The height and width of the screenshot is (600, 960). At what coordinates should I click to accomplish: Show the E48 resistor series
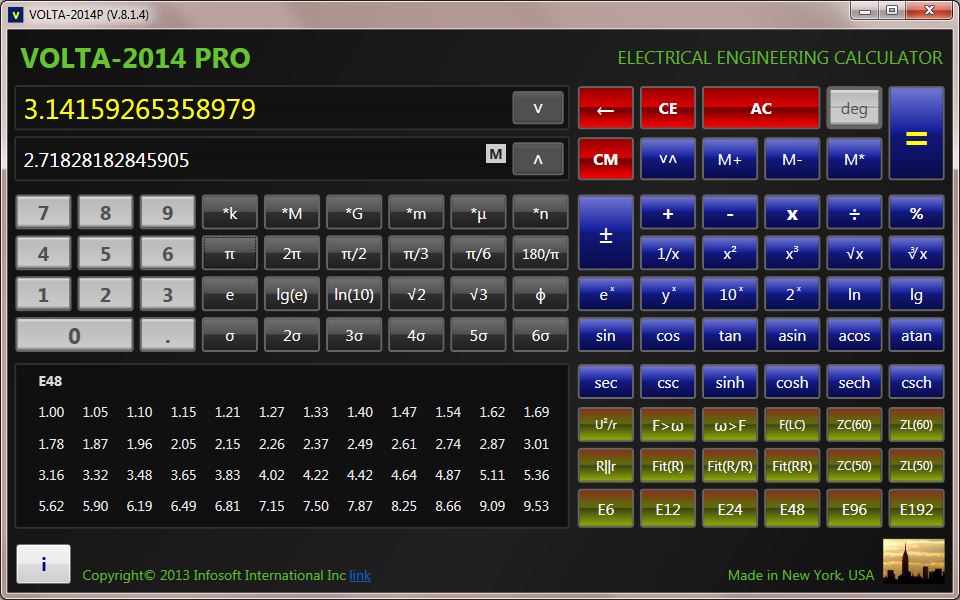click(x=792, y=508)
